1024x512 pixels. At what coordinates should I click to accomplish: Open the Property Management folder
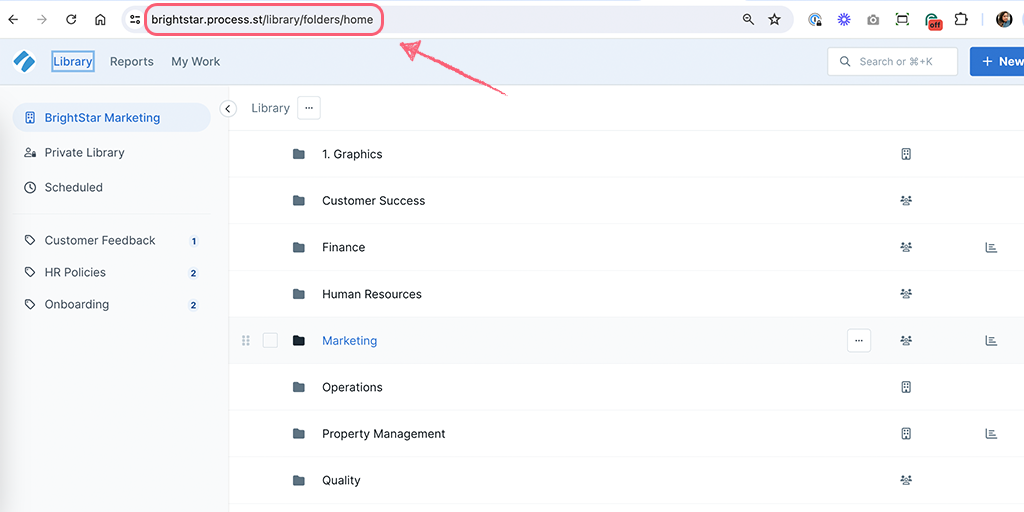tap(383, 434)
